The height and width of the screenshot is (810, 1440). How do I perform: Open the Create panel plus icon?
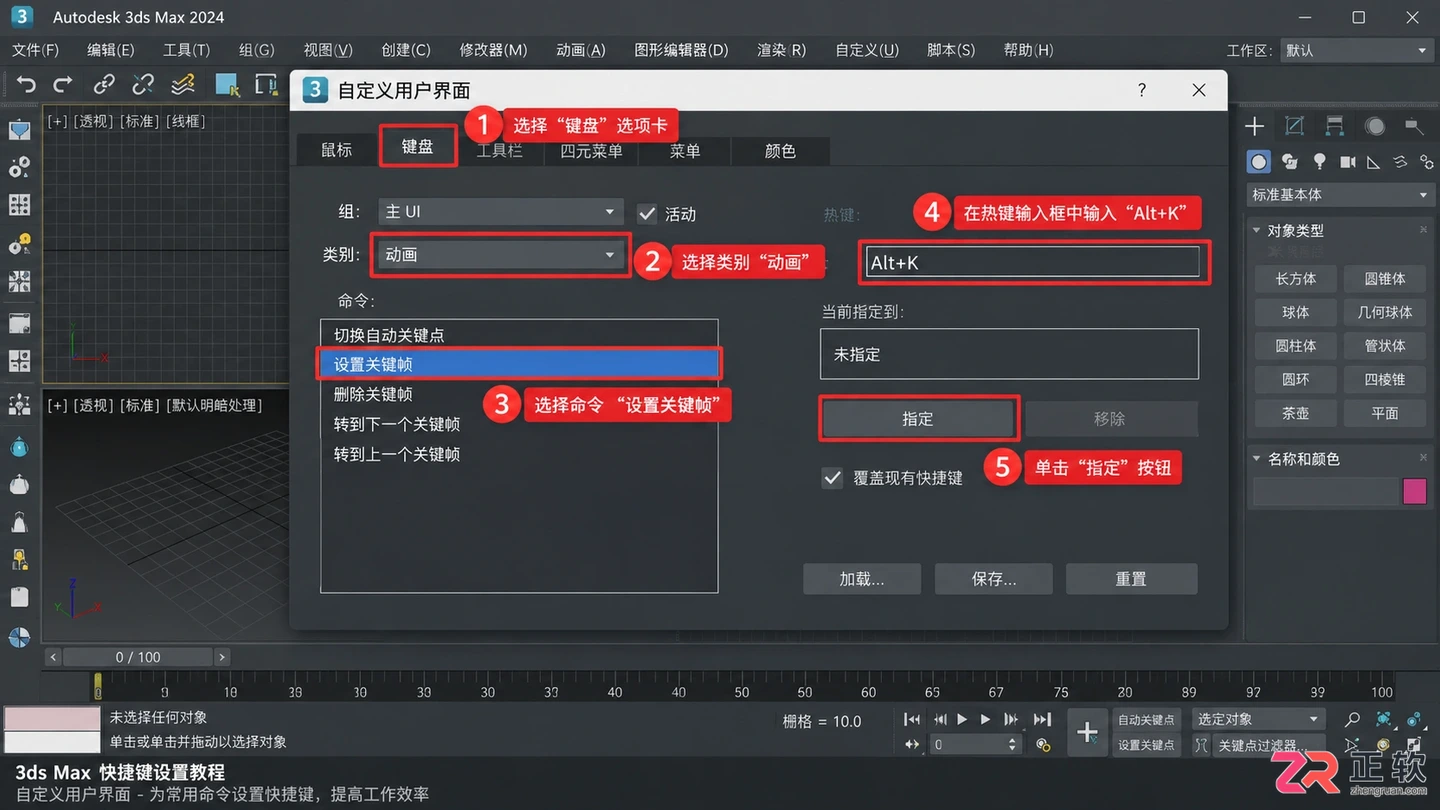coord(1254,126)
